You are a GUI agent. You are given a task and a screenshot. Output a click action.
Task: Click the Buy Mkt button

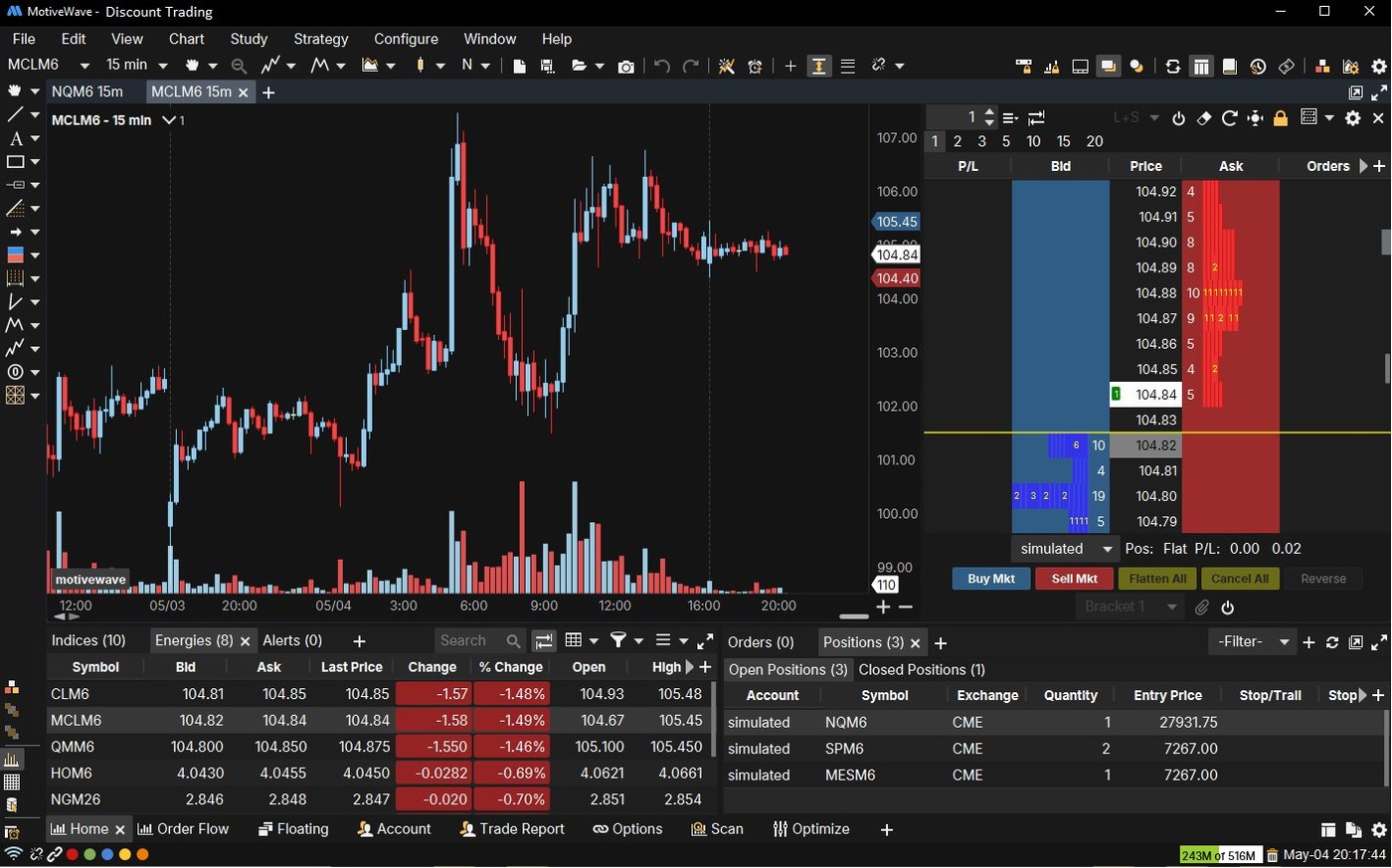coord(991,579)
